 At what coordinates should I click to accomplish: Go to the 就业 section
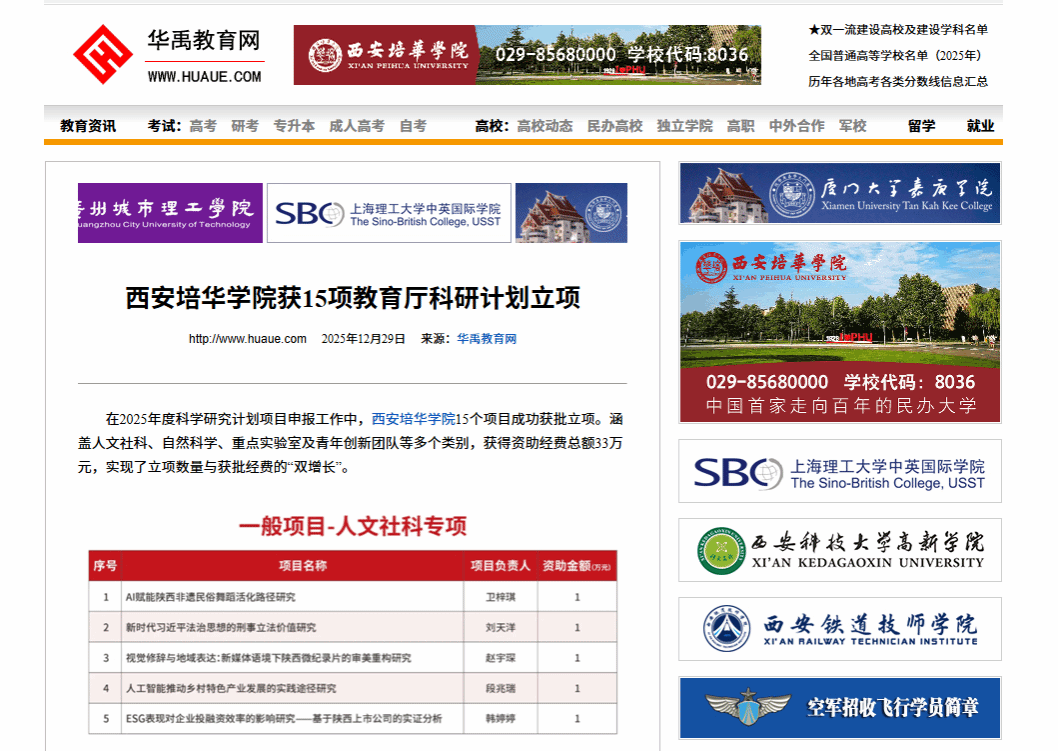point(980,126)
